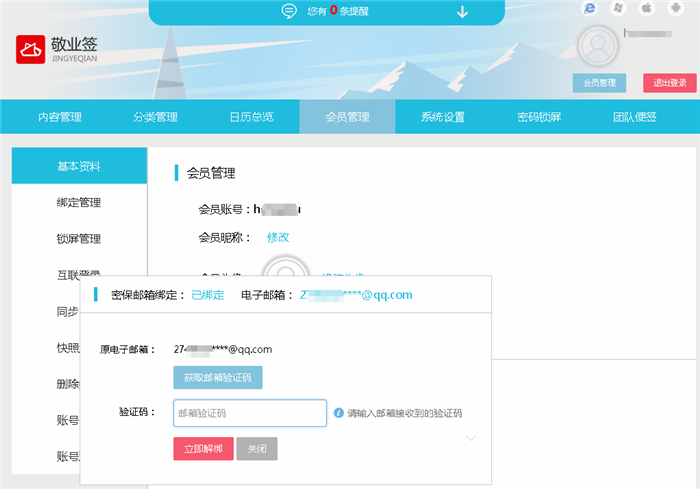Click the 获取邮箱验证码 button
This screenshot has width=700, height=489.
pyautogui.click(x=218, y=378)
